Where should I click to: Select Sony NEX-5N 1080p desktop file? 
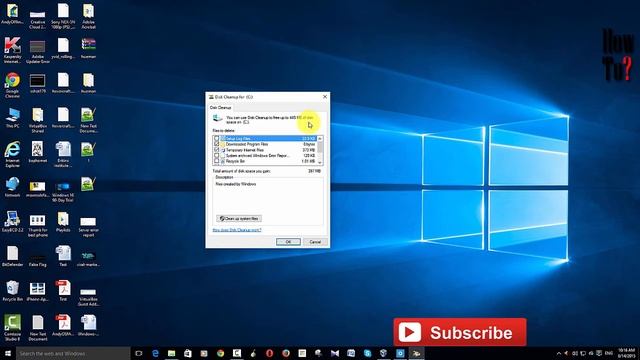coord(63,16)
